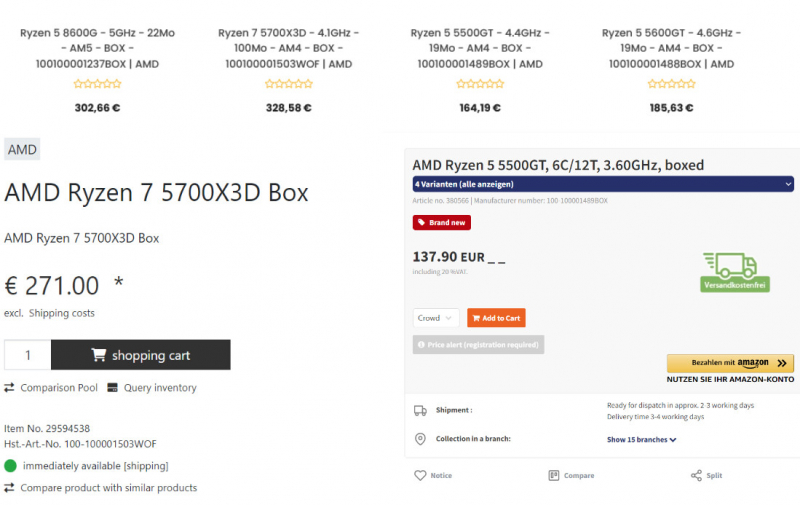
Task: Click Compare product with similar products
Action: pyautogui.click(x=109, y=488)
